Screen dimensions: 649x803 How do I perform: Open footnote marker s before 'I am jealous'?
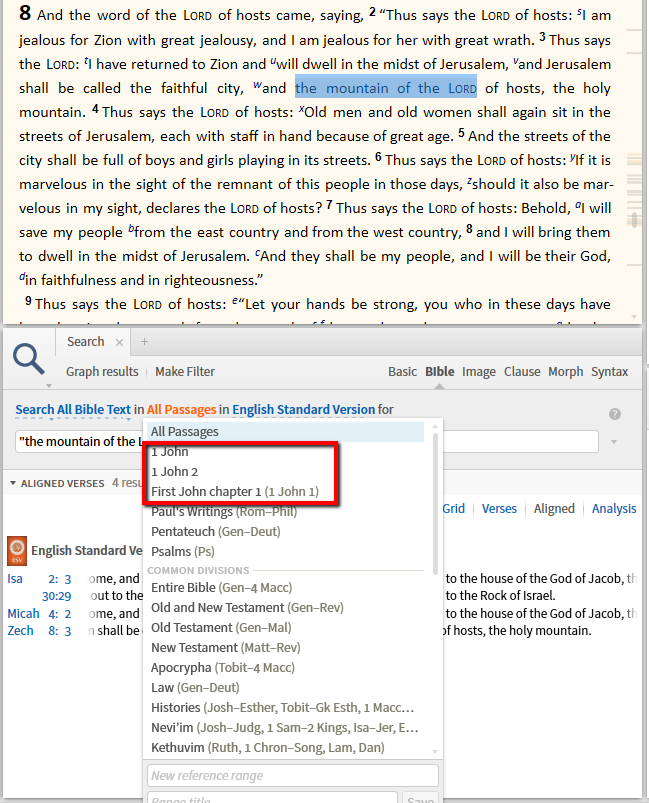(579, 12)
